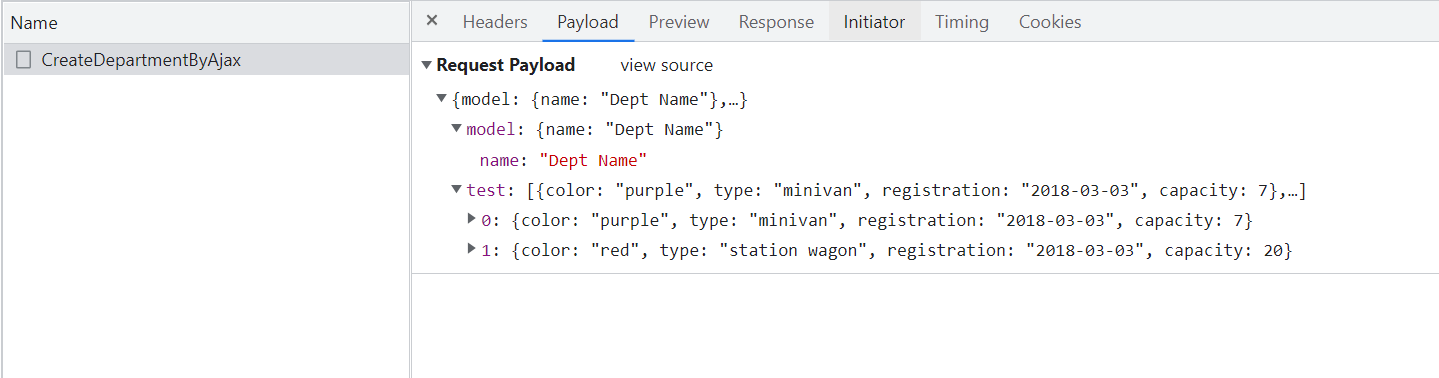Open the Timing tab
This screenshot has height=378, width=1439.
pyautogui.click(x=962, y=22)
